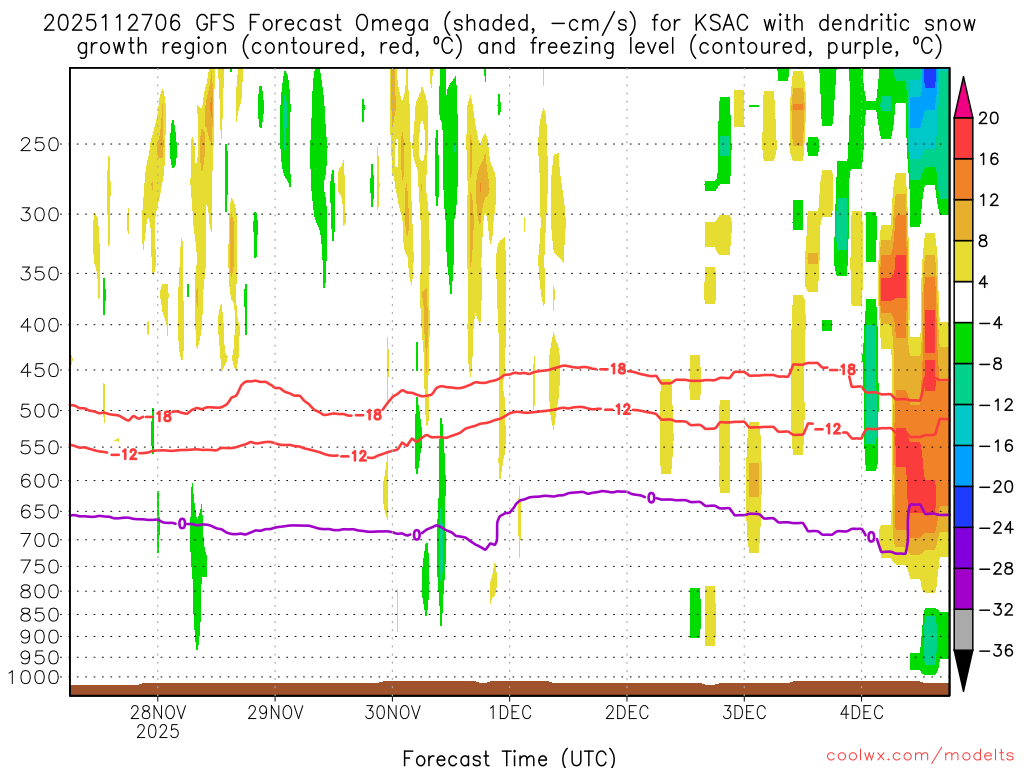Click the 500 pressure level label
The height and width of the screenshot is (768, 1024).
tap(40, 411)
